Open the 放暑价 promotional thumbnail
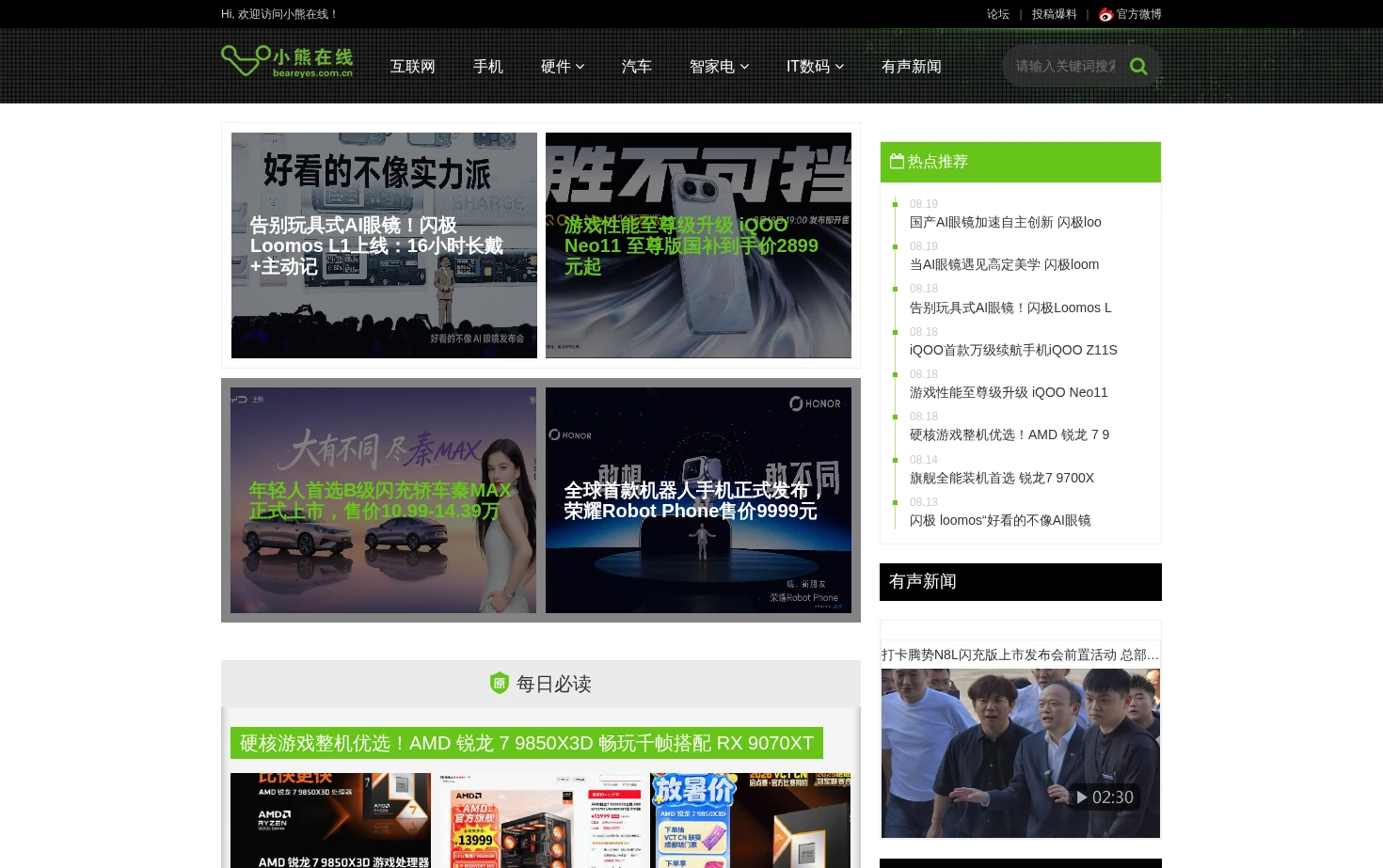 coord(750,820)
